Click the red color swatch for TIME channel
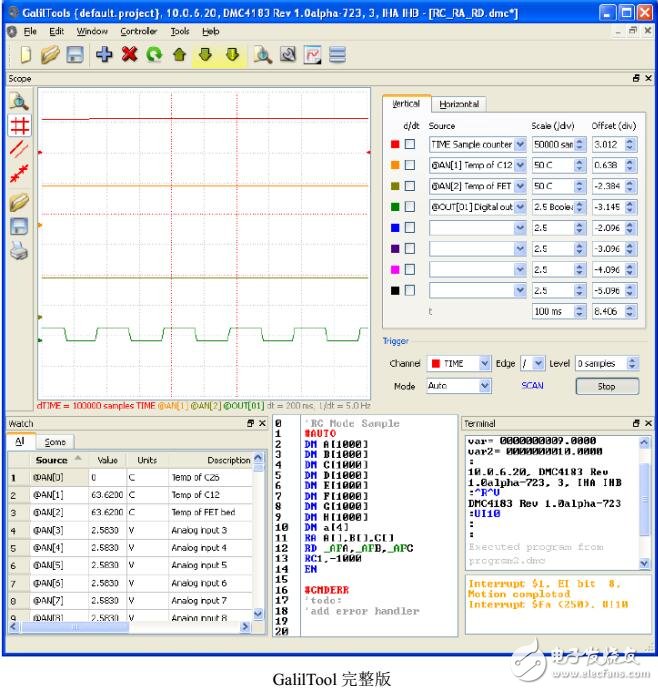The width and height of the screenshot is (658, 690). pyautogui.click(x=395, y=144)
